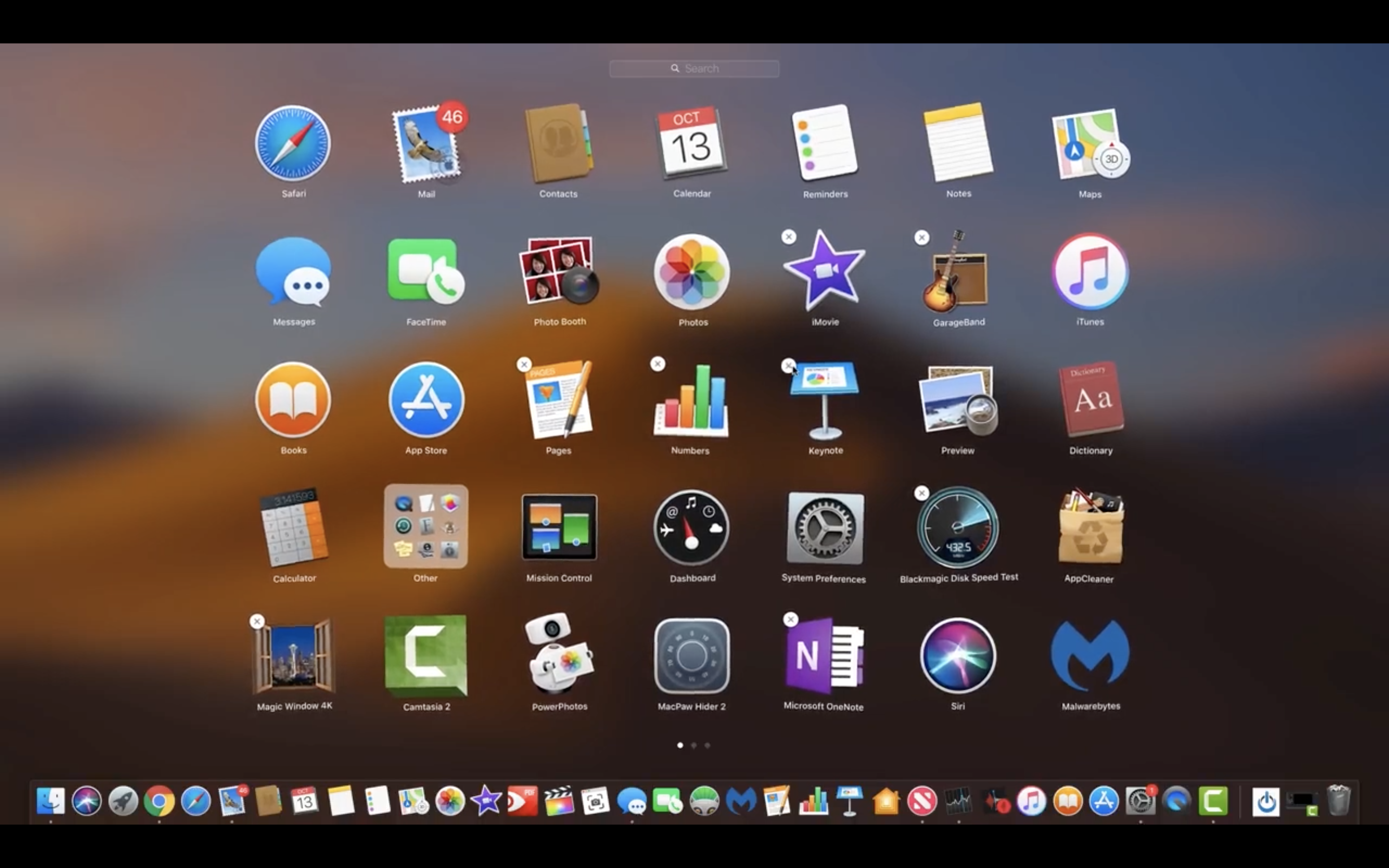Screen dimensions: 1389x868
Task: Launch iTunes from the Launchpad grid
Action: coord(1090,272)
